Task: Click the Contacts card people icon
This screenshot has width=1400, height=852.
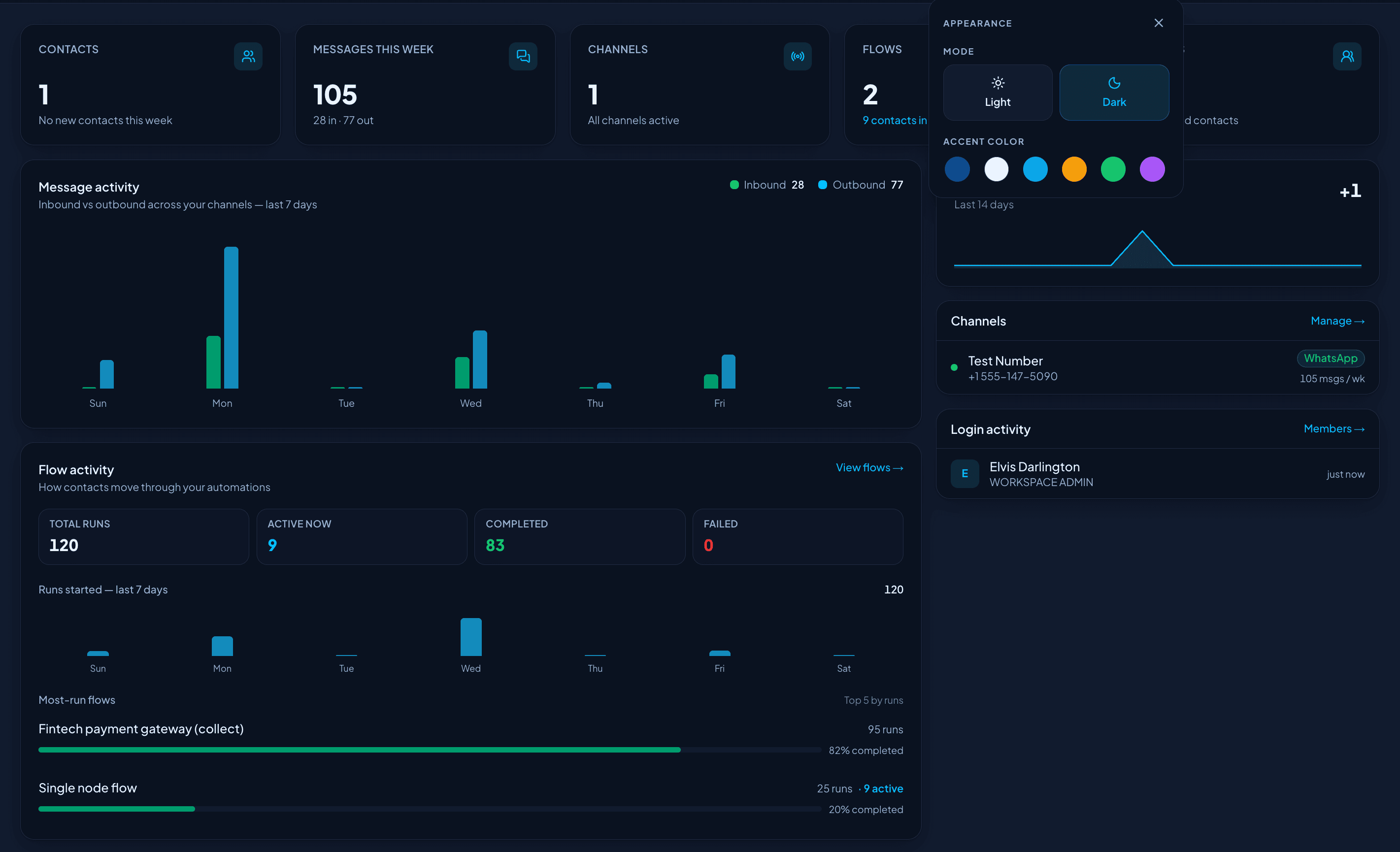Action: pyautogui.click(x=248, y=56)
